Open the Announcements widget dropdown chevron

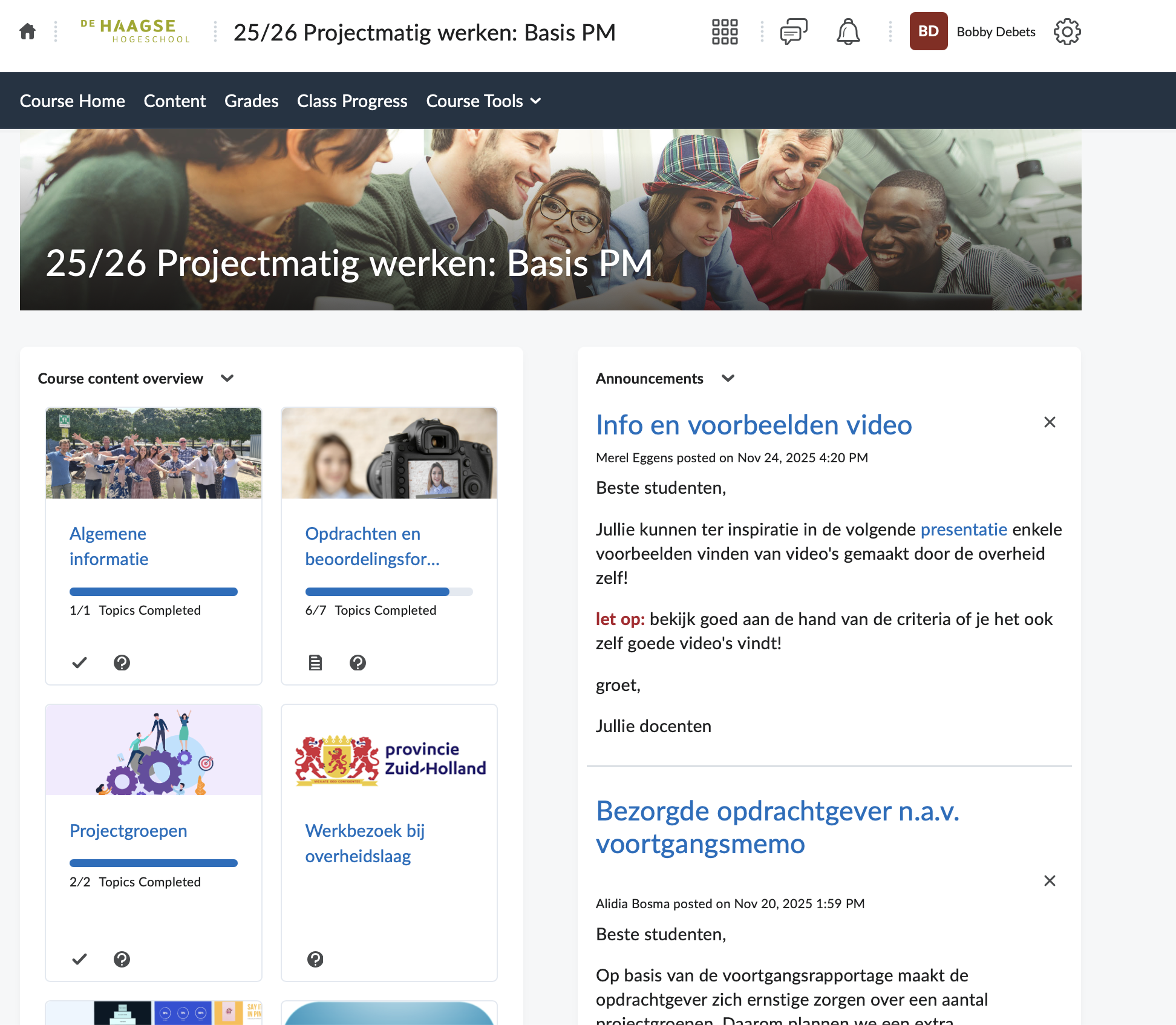[728, 378]
